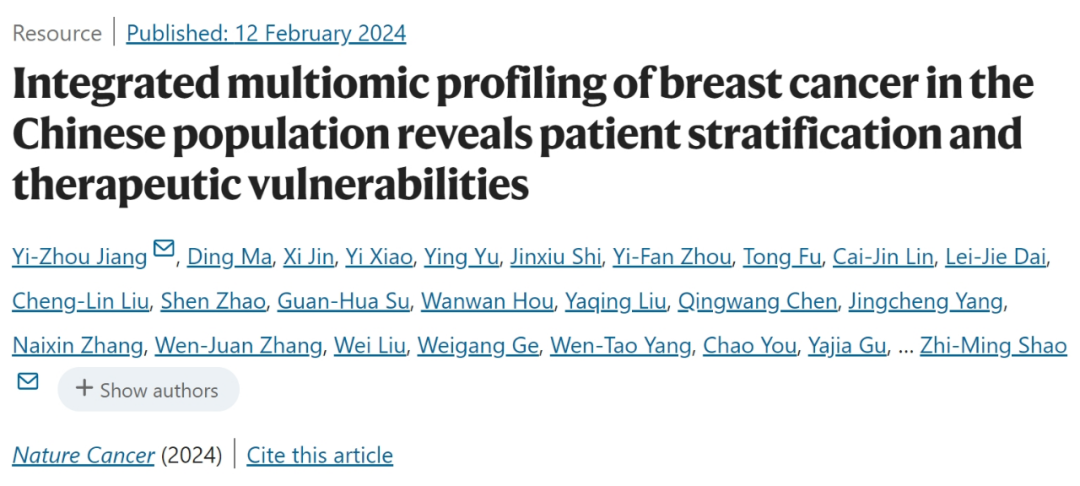This screenshot has height=486, width=1080.
Task: Click author Guan-Hua Su
Action: [x=342, y=301]
